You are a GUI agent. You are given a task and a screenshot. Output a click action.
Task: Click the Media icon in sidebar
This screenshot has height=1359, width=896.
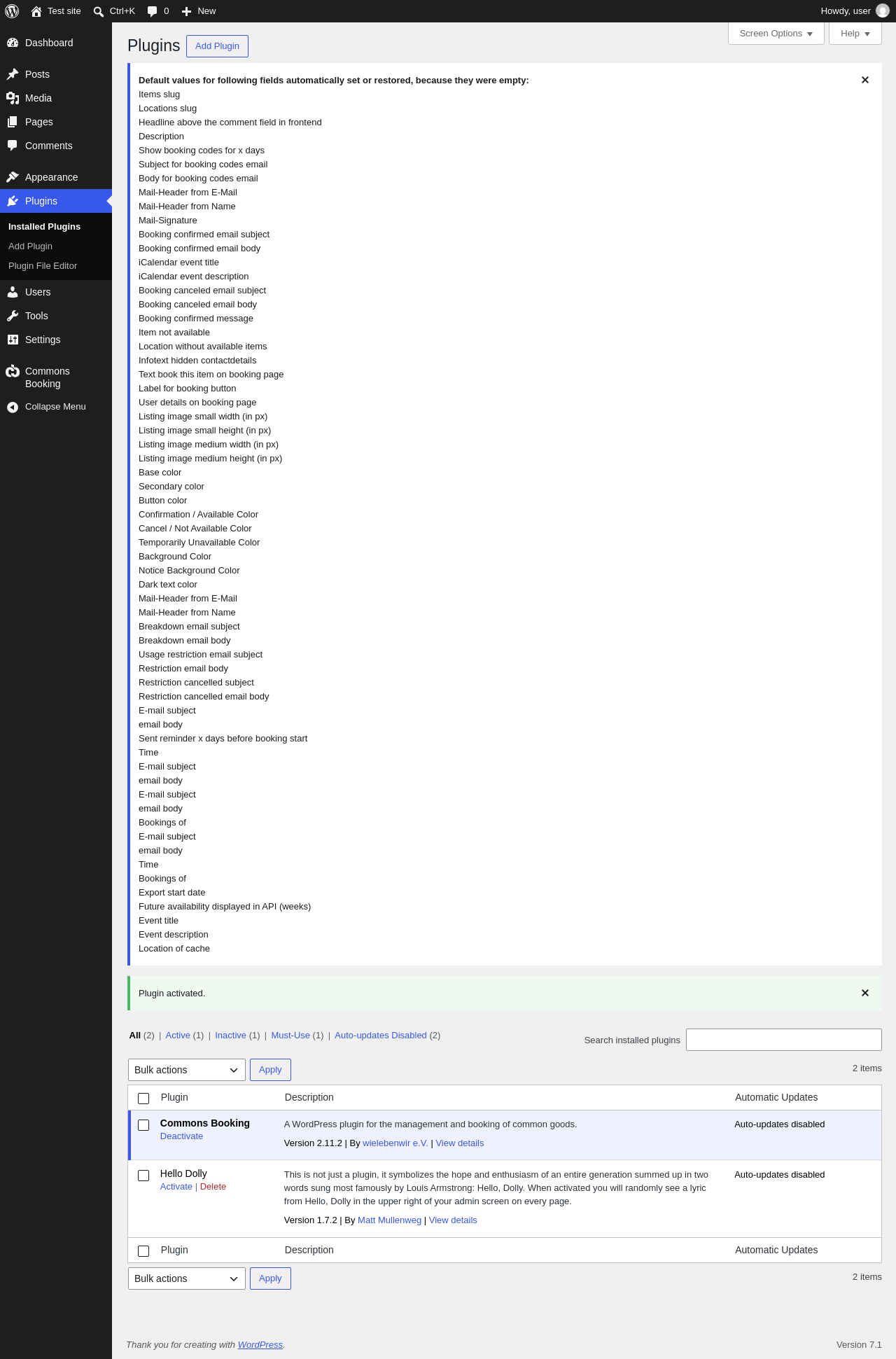pos(13,98)
